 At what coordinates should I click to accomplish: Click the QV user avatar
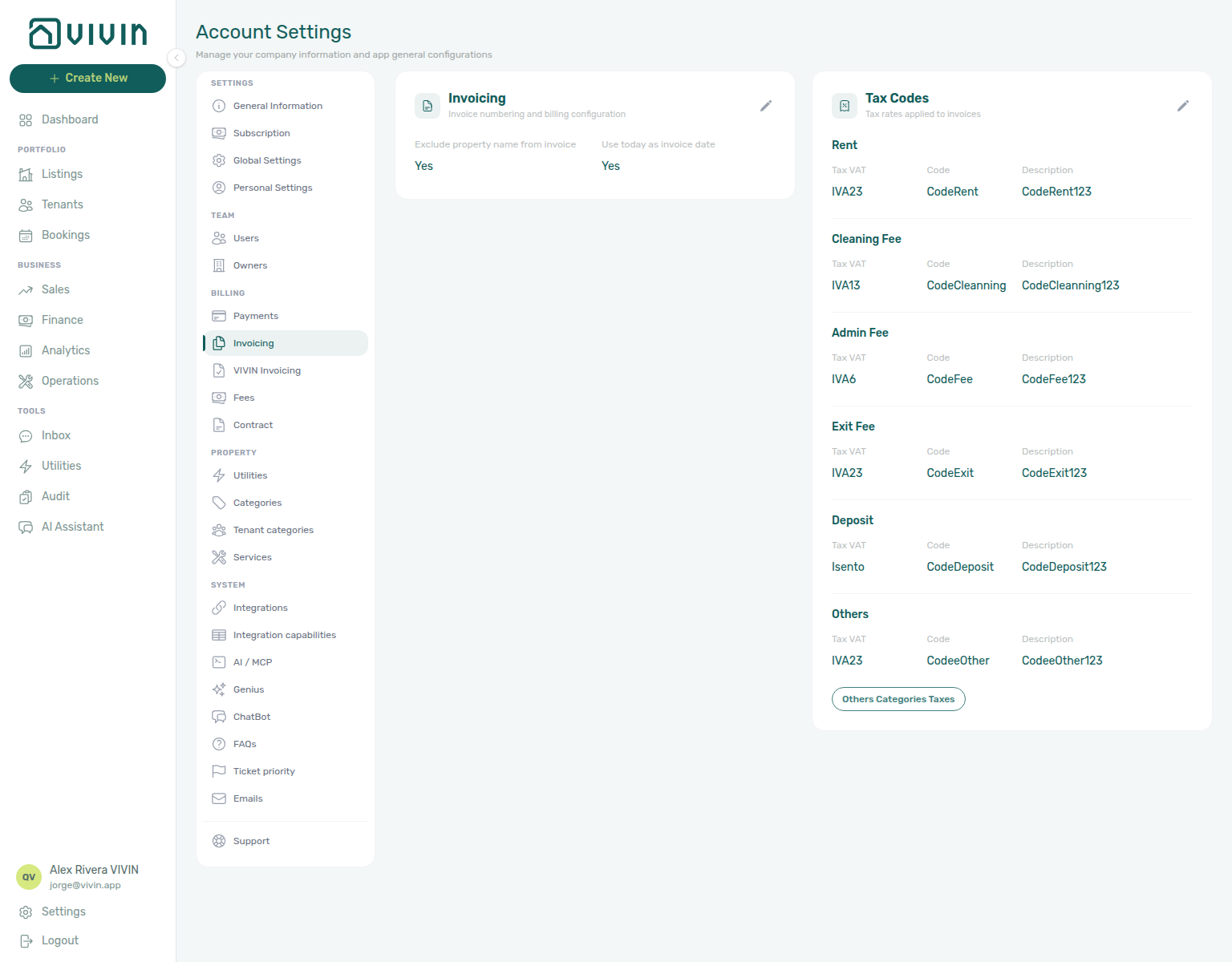(x=29, y=877)
